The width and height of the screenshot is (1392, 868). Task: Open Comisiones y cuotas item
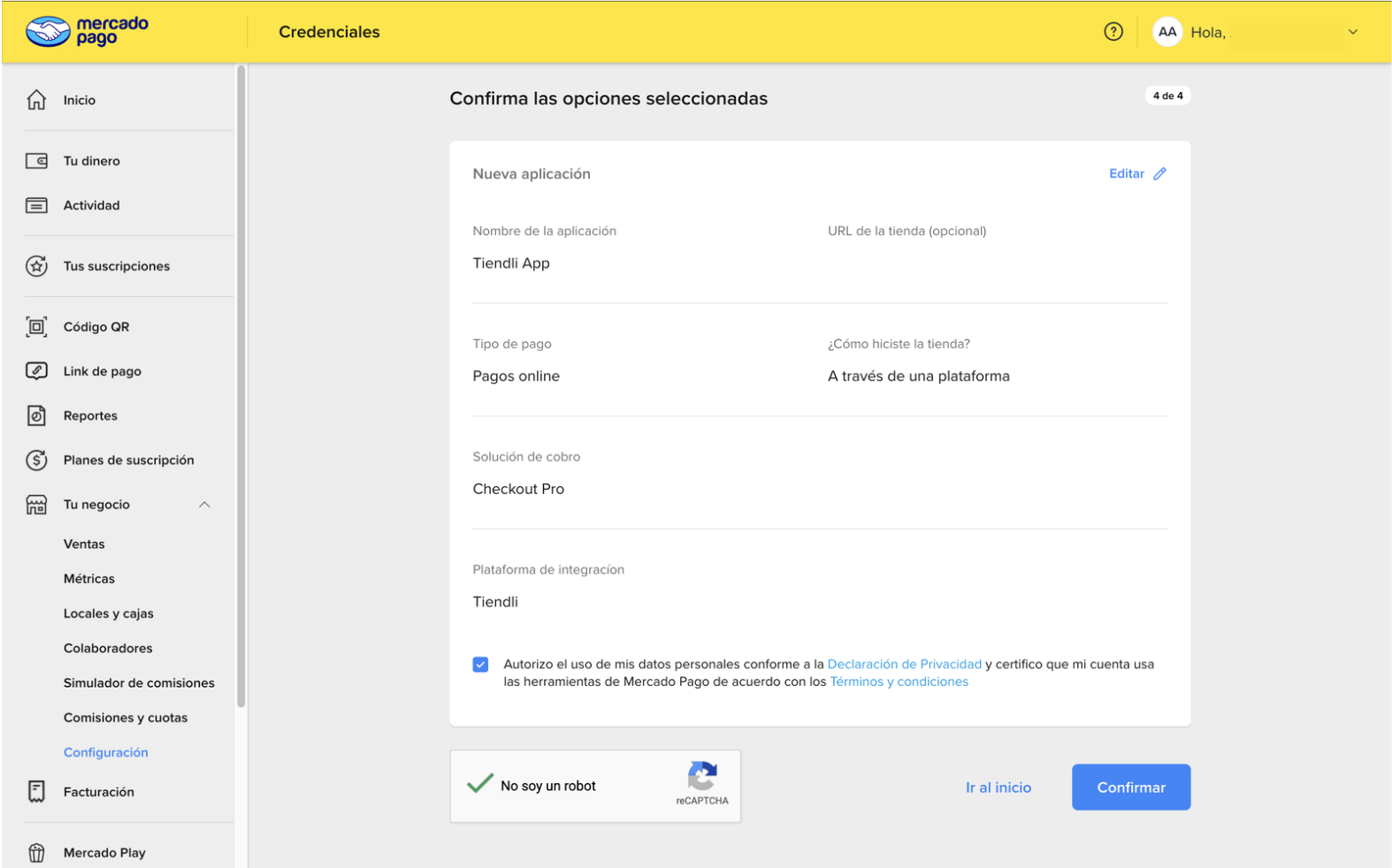tap(126, 718)
